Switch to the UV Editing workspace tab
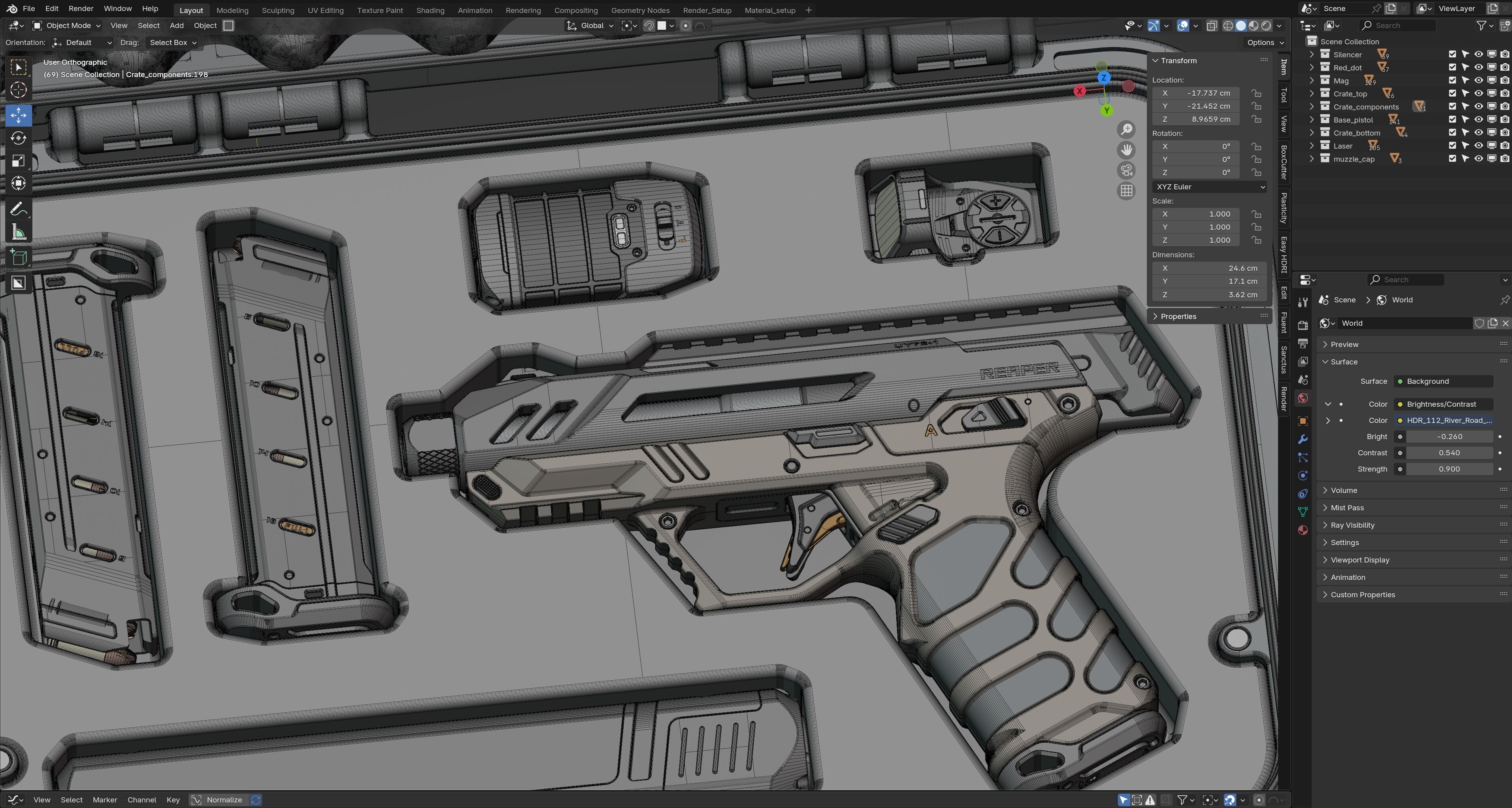Image resolution: width=1512 pixels, height=808 pixels. pyautogui.click(x=325, y=10)
